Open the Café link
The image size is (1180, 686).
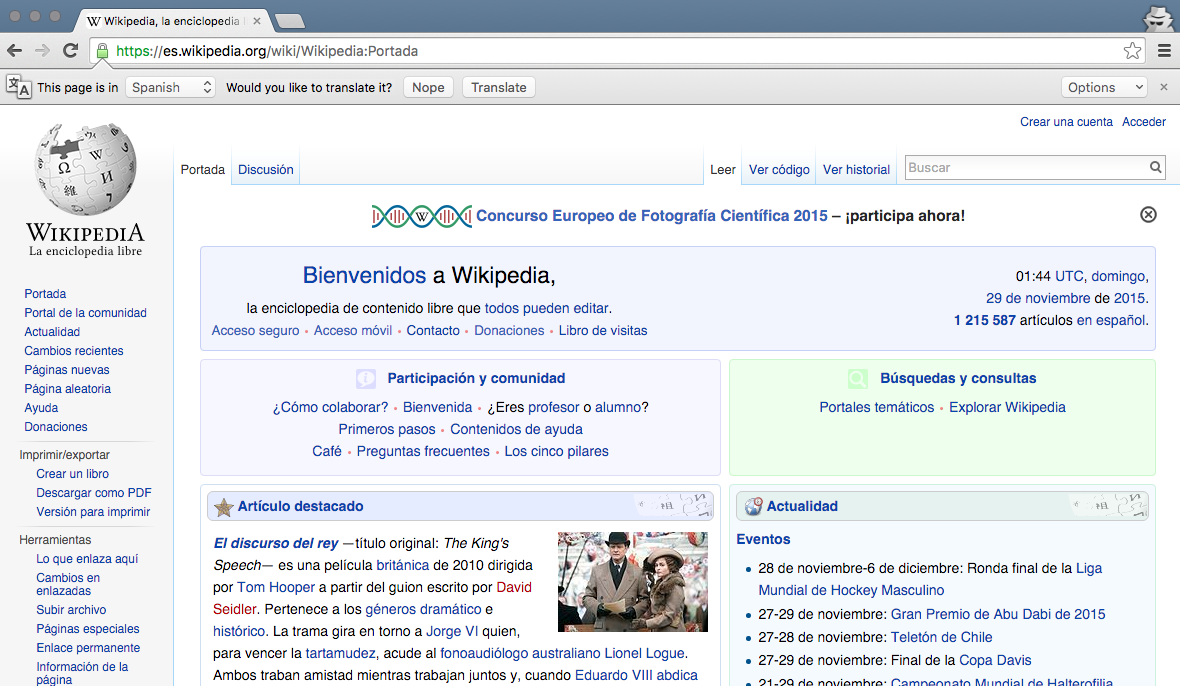pyautogui.click(x=327, y=451)
